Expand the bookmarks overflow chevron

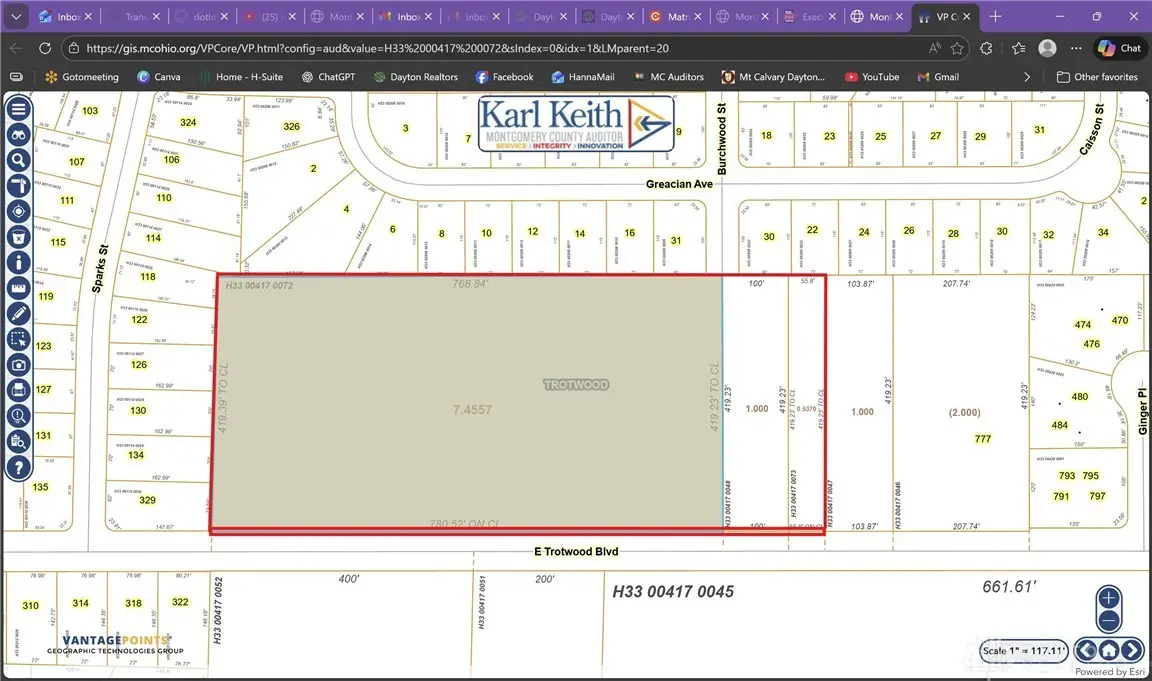coord(1027,77)
